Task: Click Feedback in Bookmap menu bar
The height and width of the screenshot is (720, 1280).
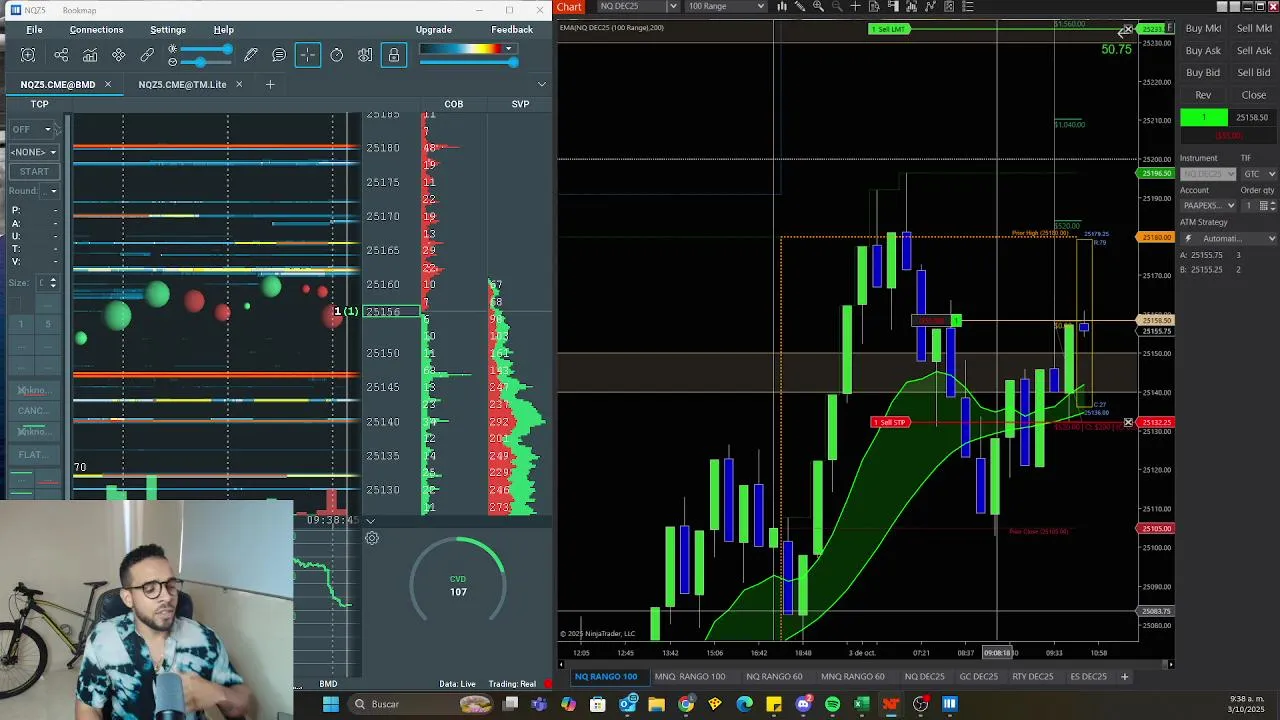Action: (x=512, y=30)
